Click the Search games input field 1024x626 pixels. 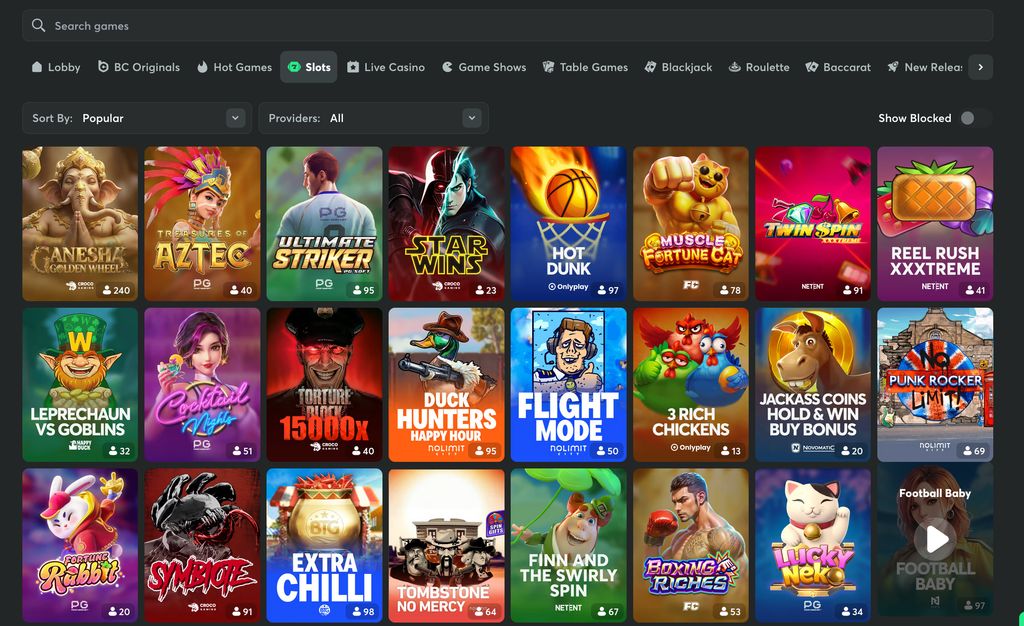point(507,25)
